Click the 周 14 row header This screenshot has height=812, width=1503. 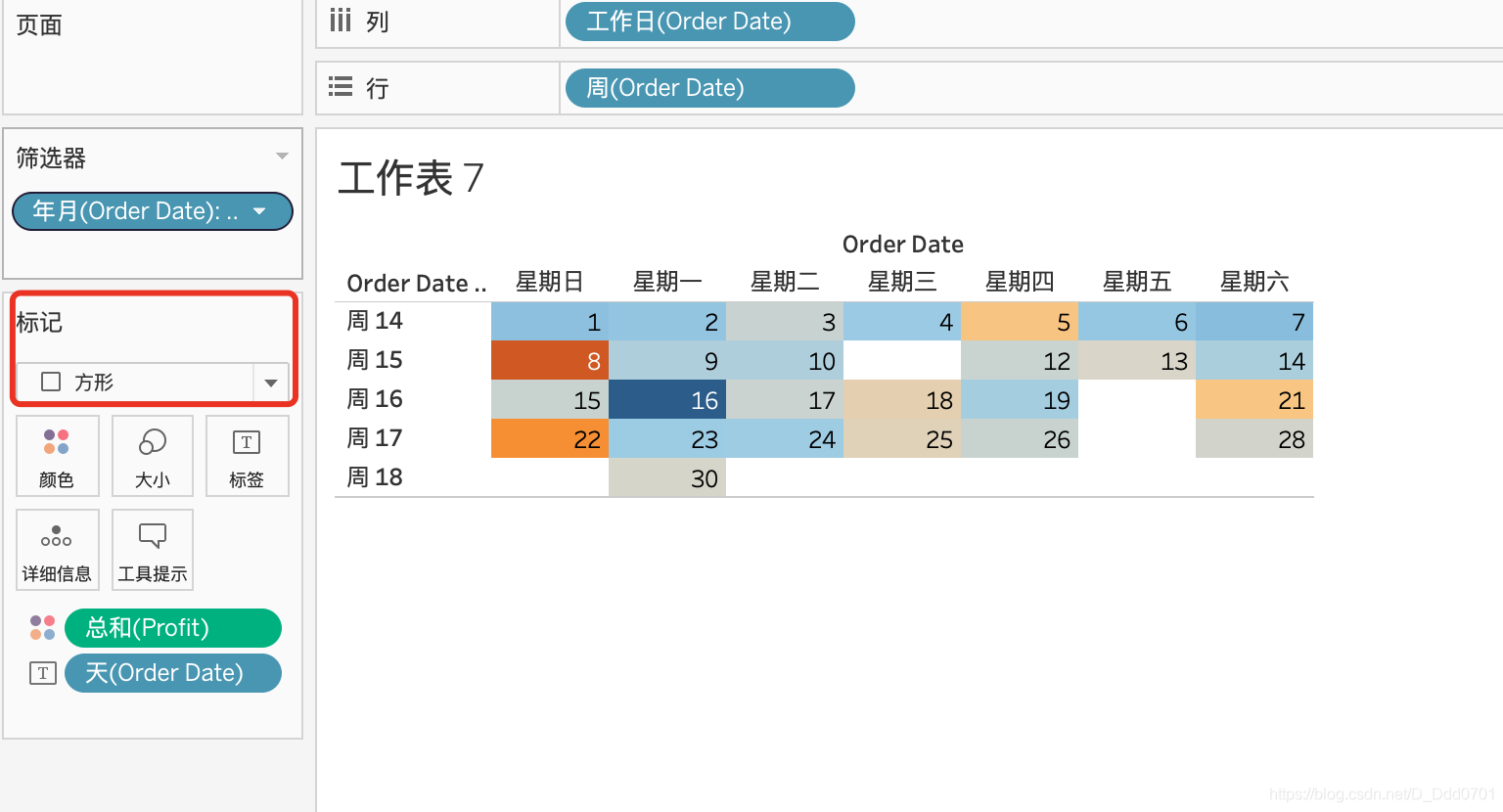(x=375, y=321)
